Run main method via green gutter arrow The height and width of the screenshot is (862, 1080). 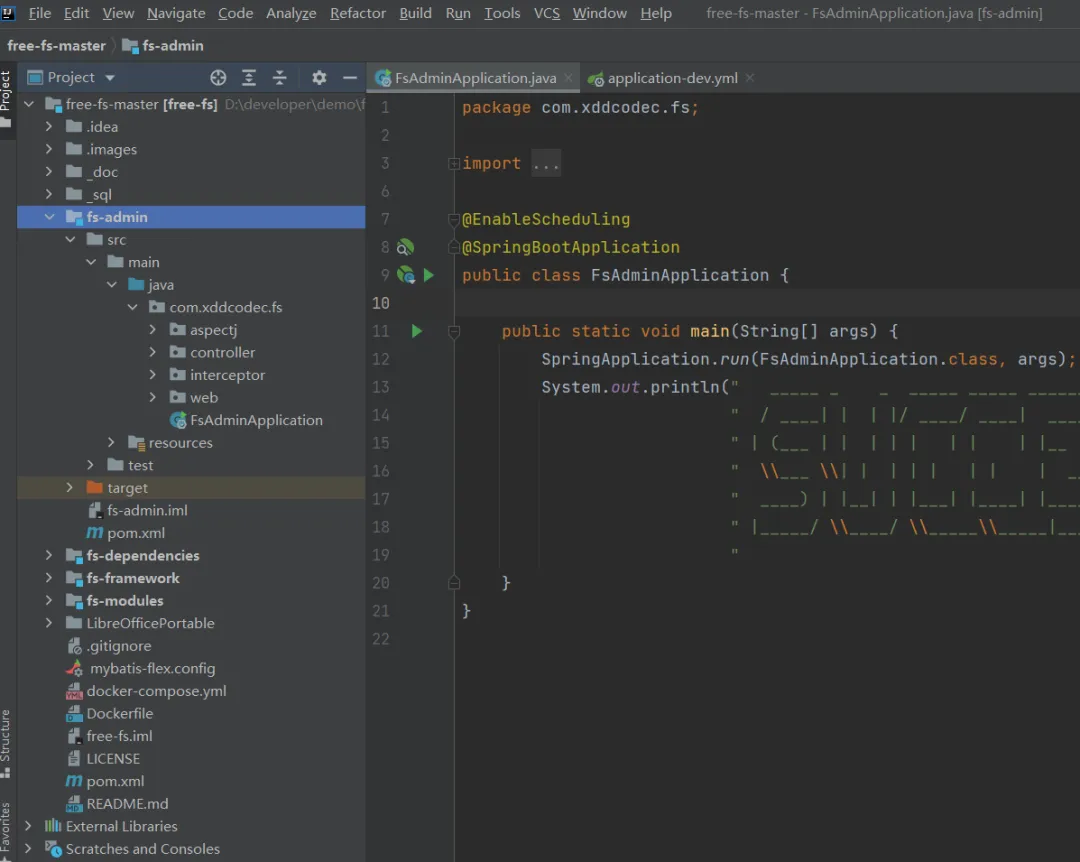[x=417, y=331]
